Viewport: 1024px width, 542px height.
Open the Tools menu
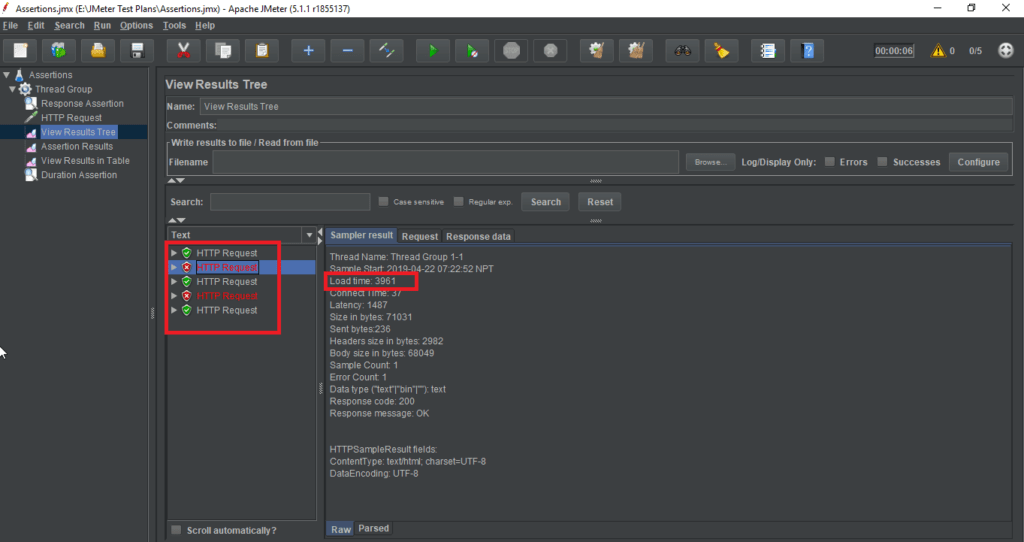[174, 25]
